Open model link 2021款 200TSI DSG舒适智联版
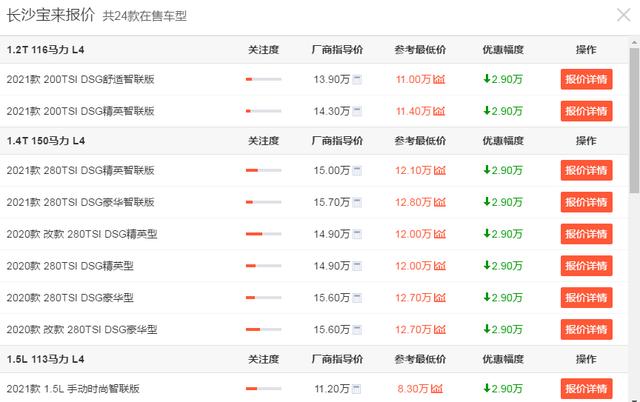640x402 pixels. tap(80, 79)
